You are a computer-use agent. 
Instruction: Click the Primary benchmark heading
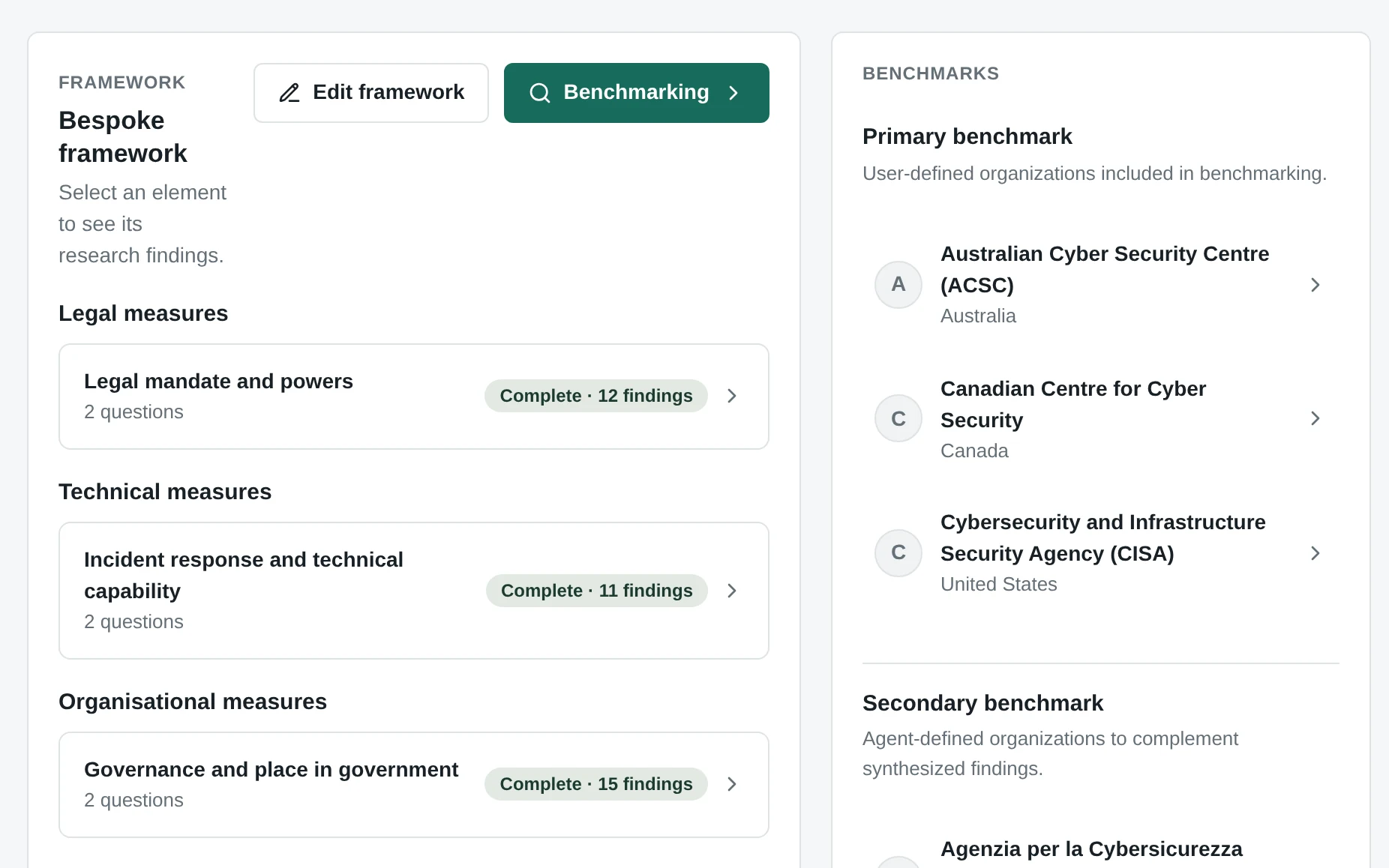point(967,136)
